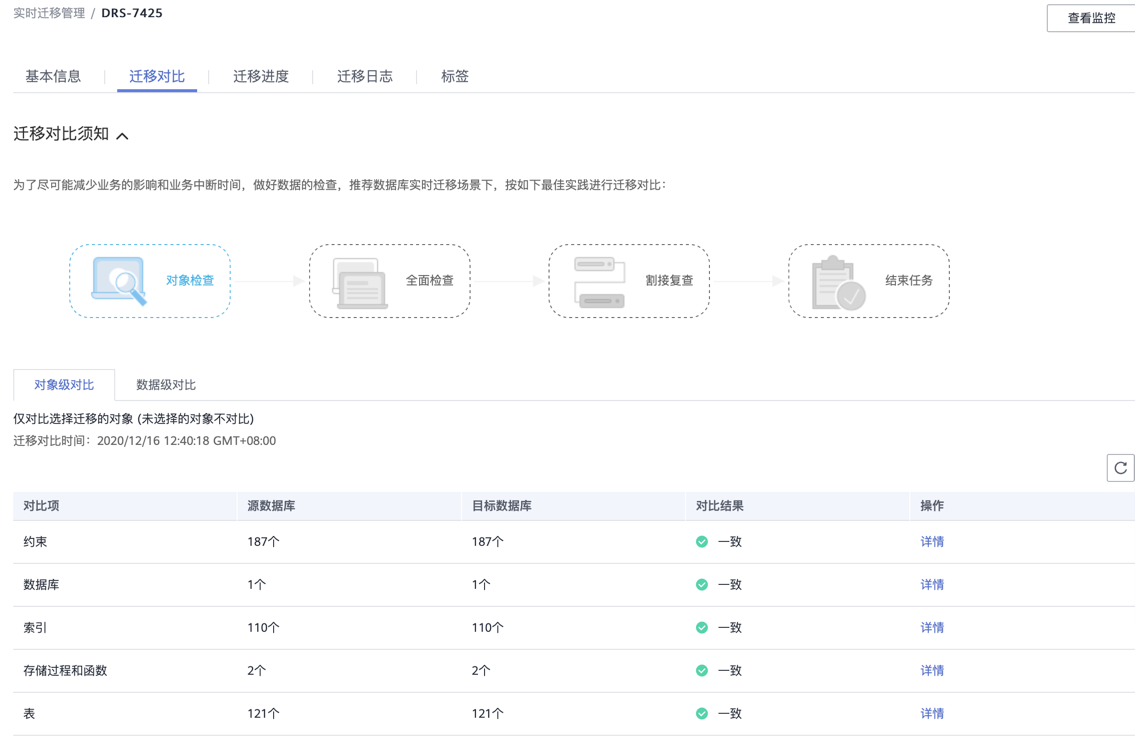View 详情 for 存储过程和函数 row
Viewport: 1135px width, 751px height.
pos(932,671)
